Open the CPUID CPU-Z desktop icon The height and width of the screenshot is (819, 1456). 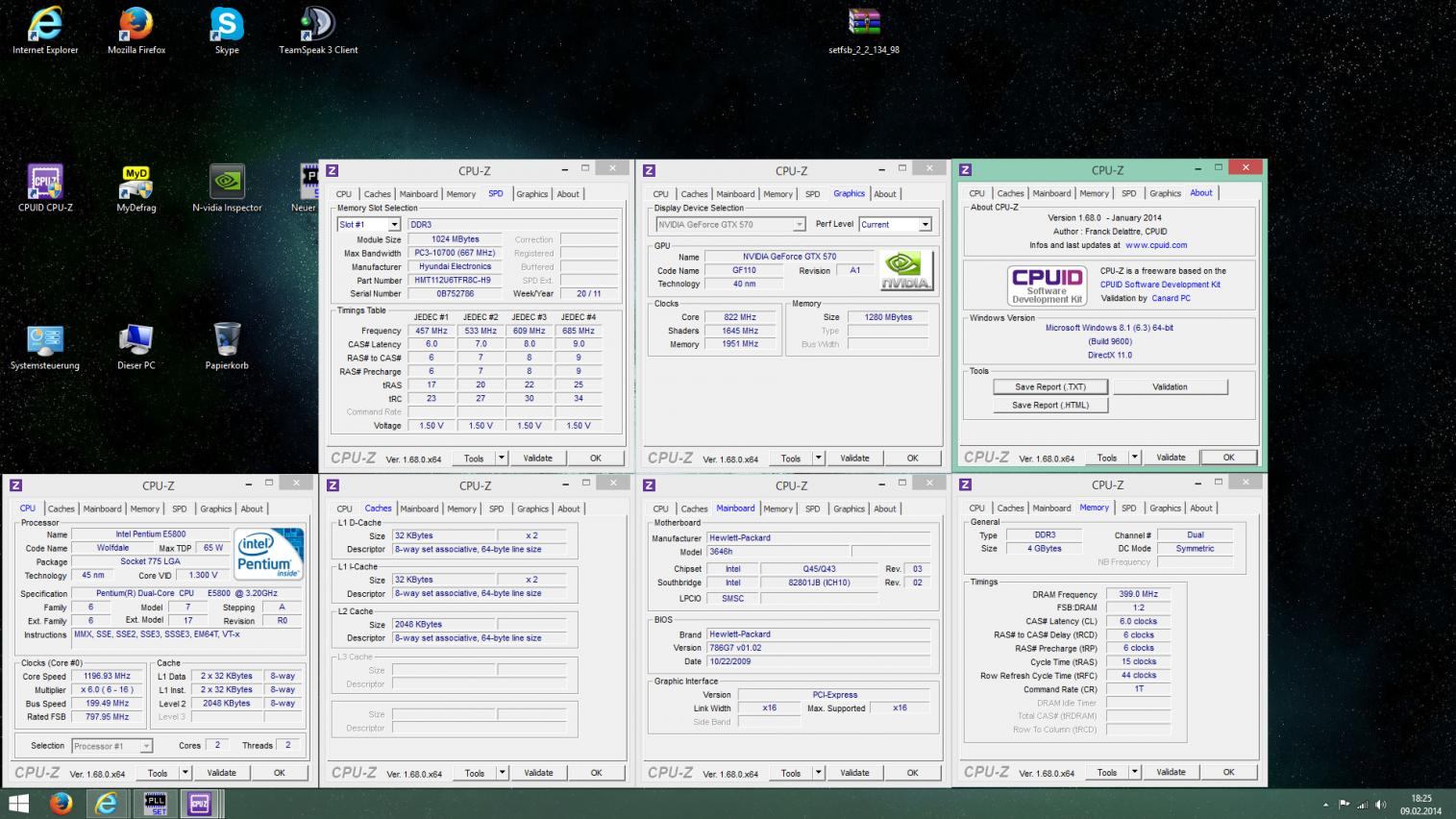[45, 183]
